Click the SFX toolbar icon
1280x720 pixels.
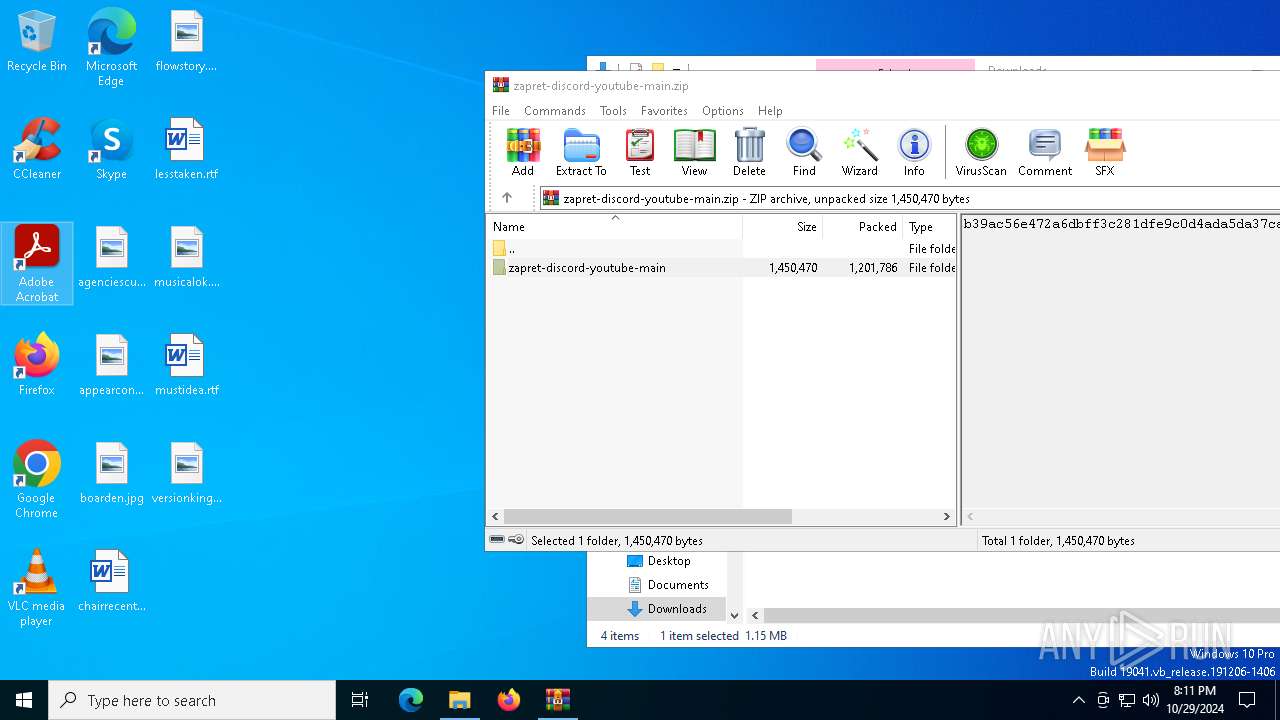click(1105, 152)
